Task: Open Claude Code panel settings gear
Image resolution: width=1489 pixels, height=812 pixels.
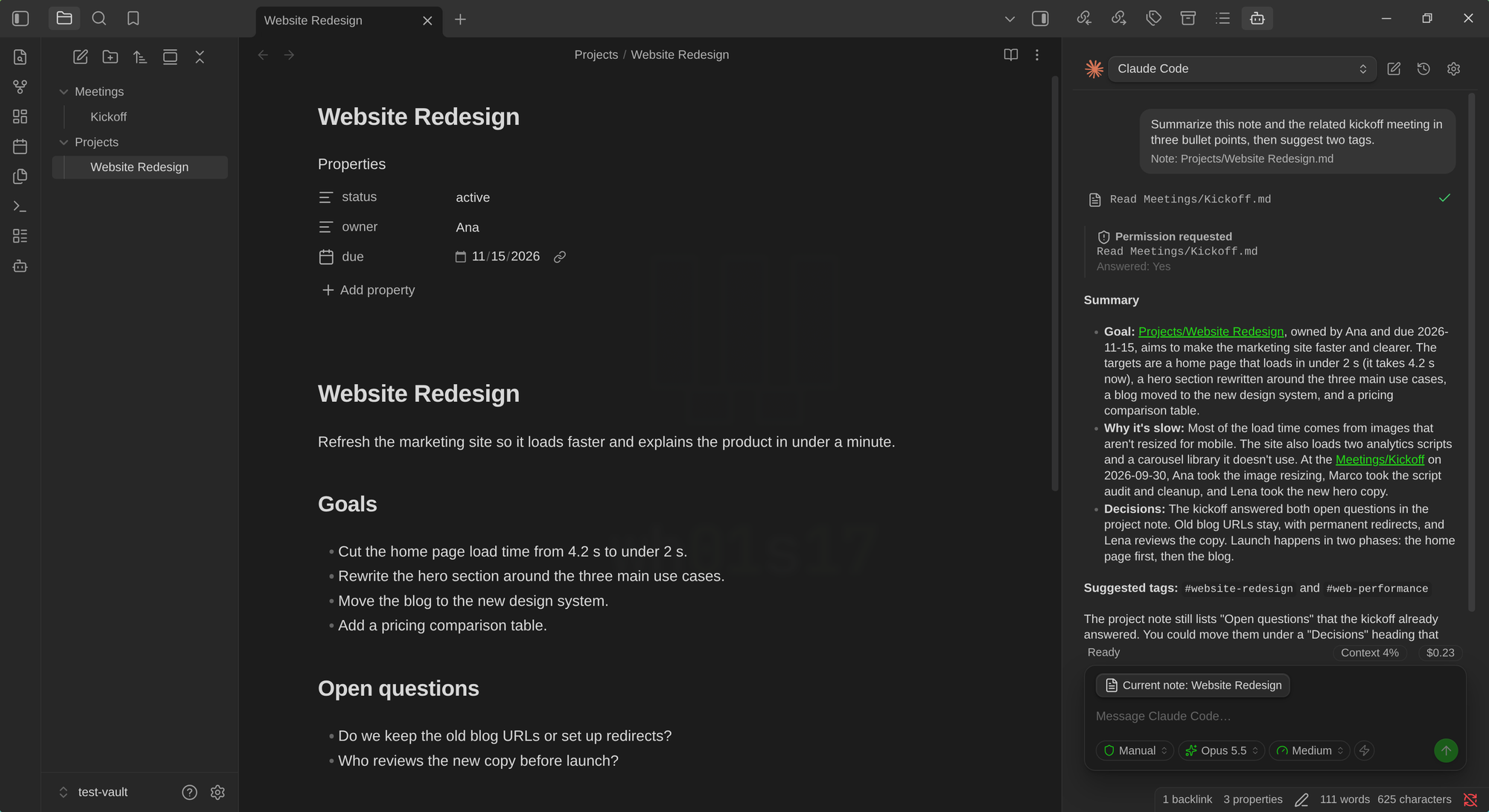Action: (x=1453, y=68)
